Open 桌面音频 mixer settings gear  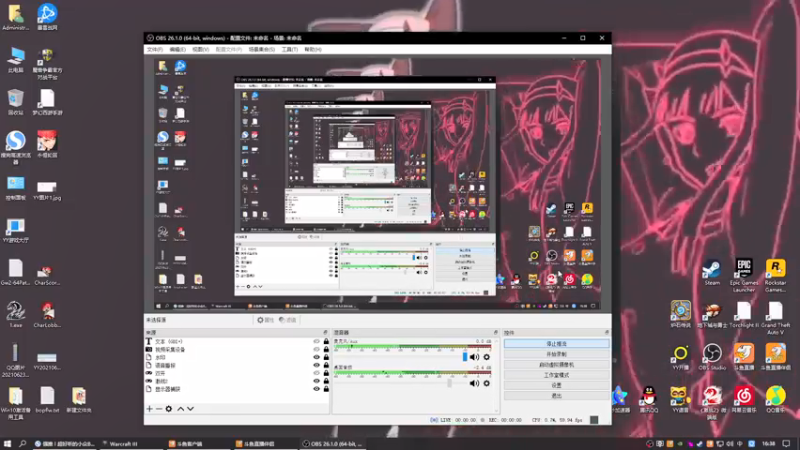click(487, 383)
